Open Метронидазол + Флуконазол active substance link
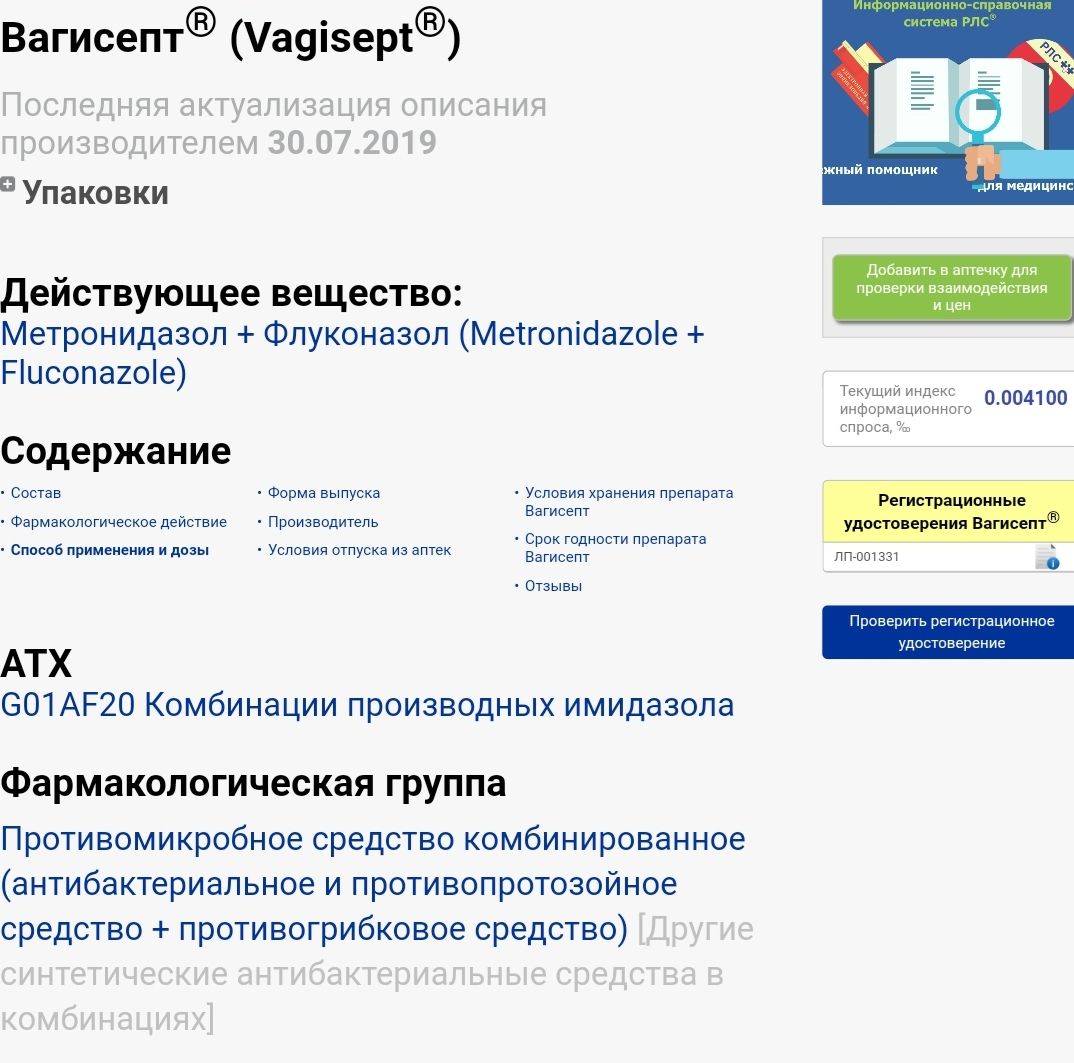This screenshot has height=1063, width=1074. pos(352,353)
